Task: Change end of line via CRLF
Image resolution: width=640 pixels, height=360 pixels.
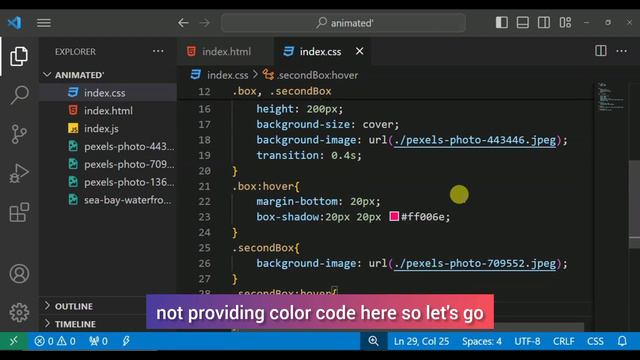Action: [563, 341]
